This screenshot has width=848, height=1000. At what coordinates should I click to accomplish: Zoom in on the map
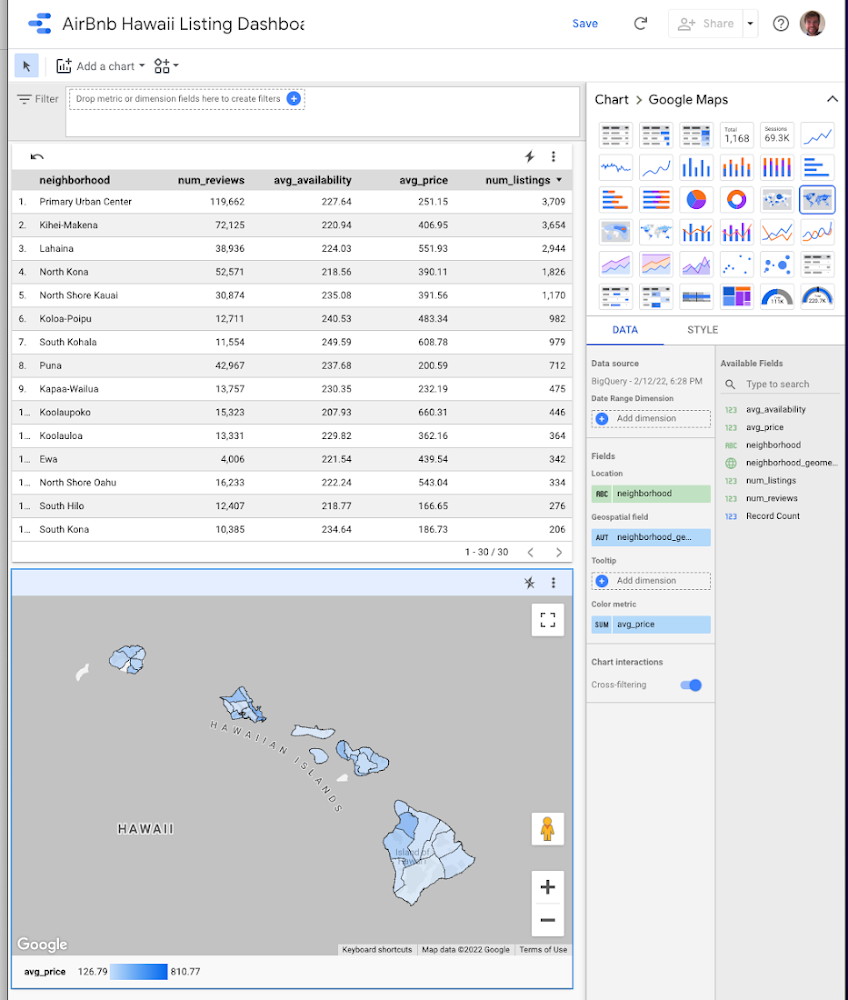(548, 887)
